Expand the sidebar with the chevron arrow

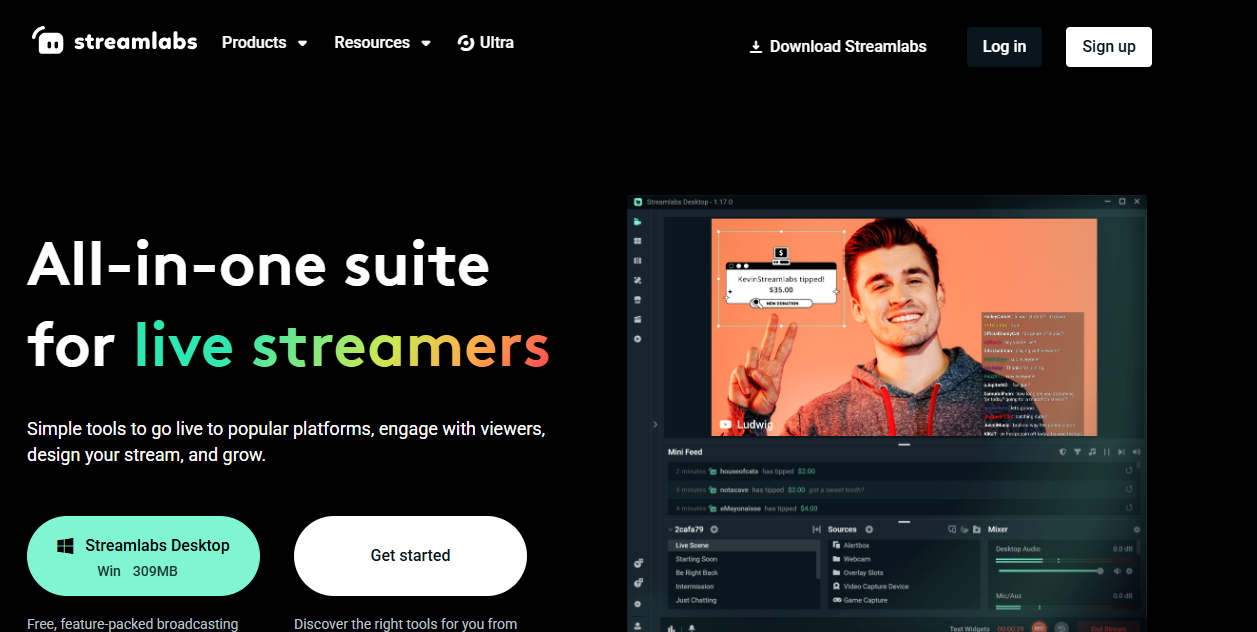click(655, 424)
